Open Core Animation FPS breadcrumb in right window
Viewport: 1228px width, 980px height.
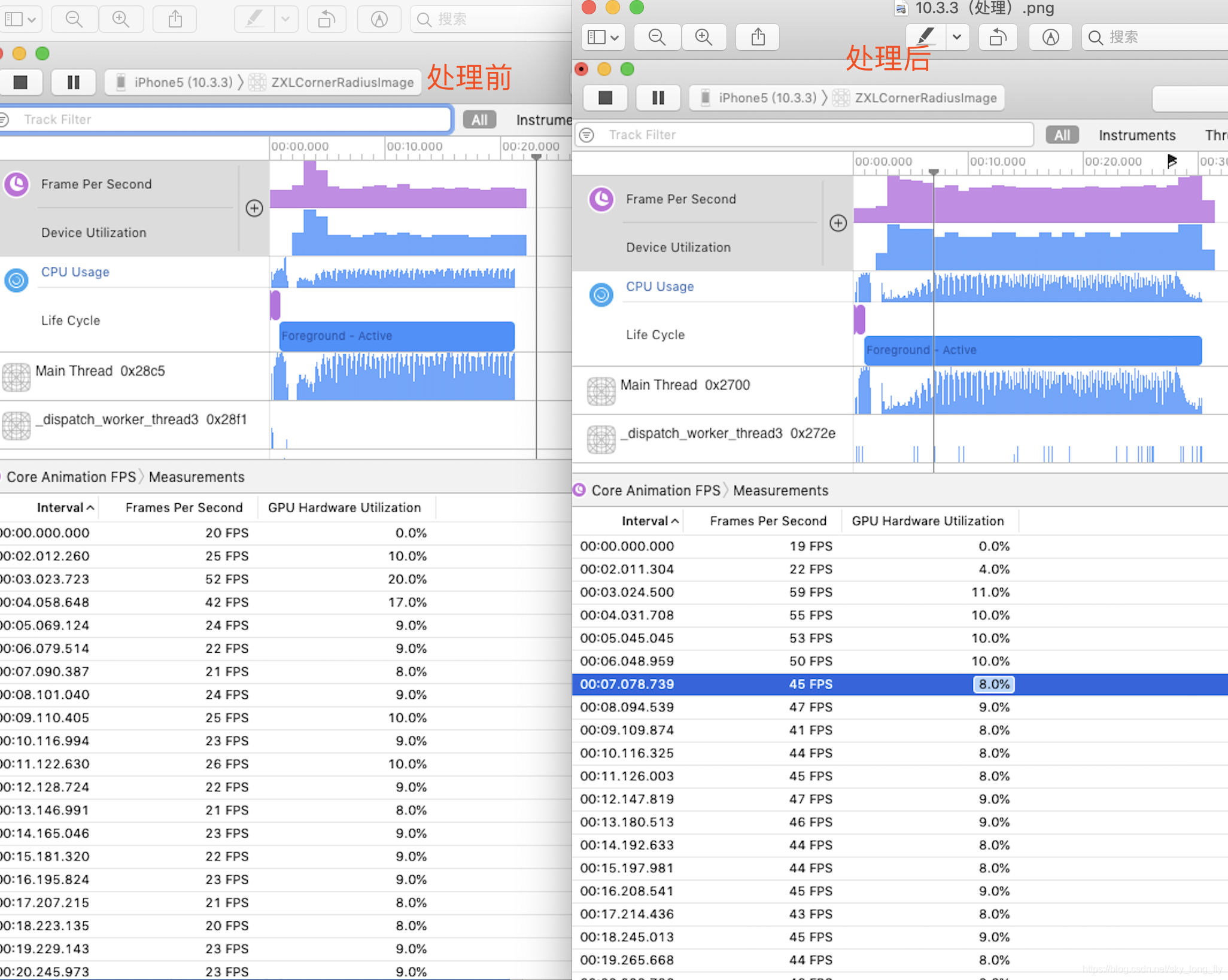[x=656, y=491]
